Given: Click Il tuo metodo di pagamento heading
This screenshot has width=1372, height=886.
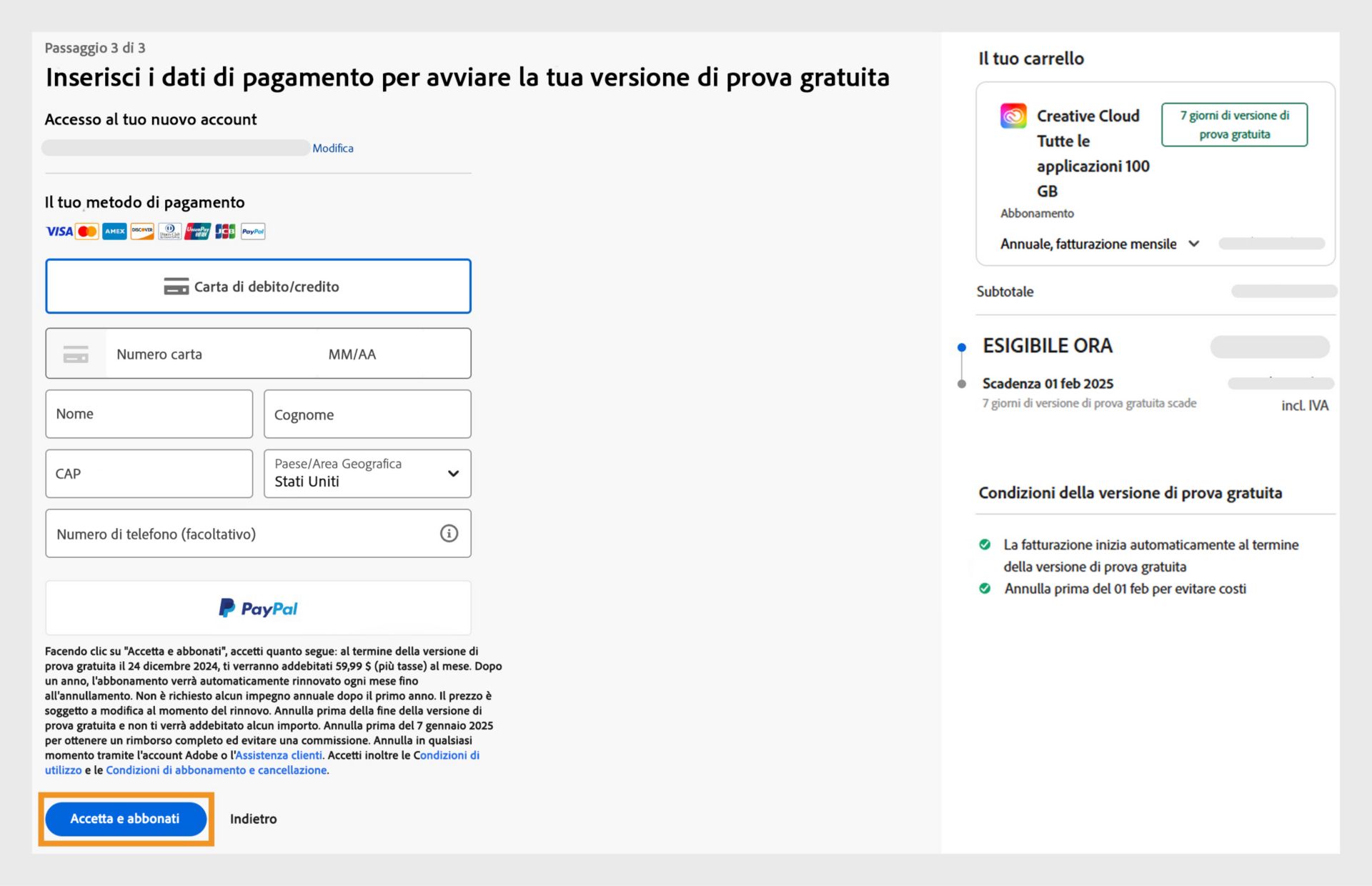Looking at the screenshot, I should click(x=145, y=202).
